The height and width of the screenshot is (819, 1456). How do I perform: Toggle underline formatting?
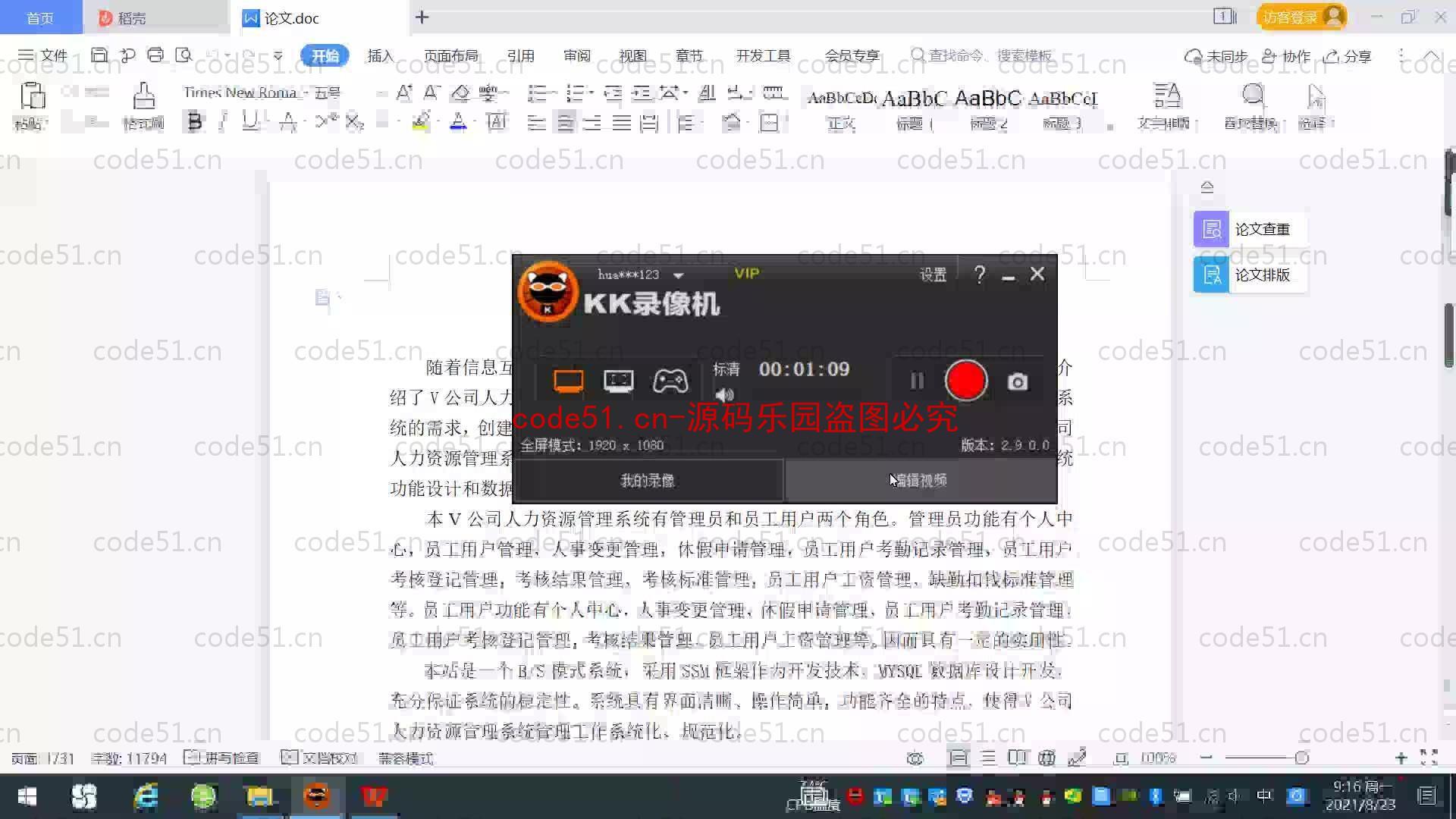[249, 121]
